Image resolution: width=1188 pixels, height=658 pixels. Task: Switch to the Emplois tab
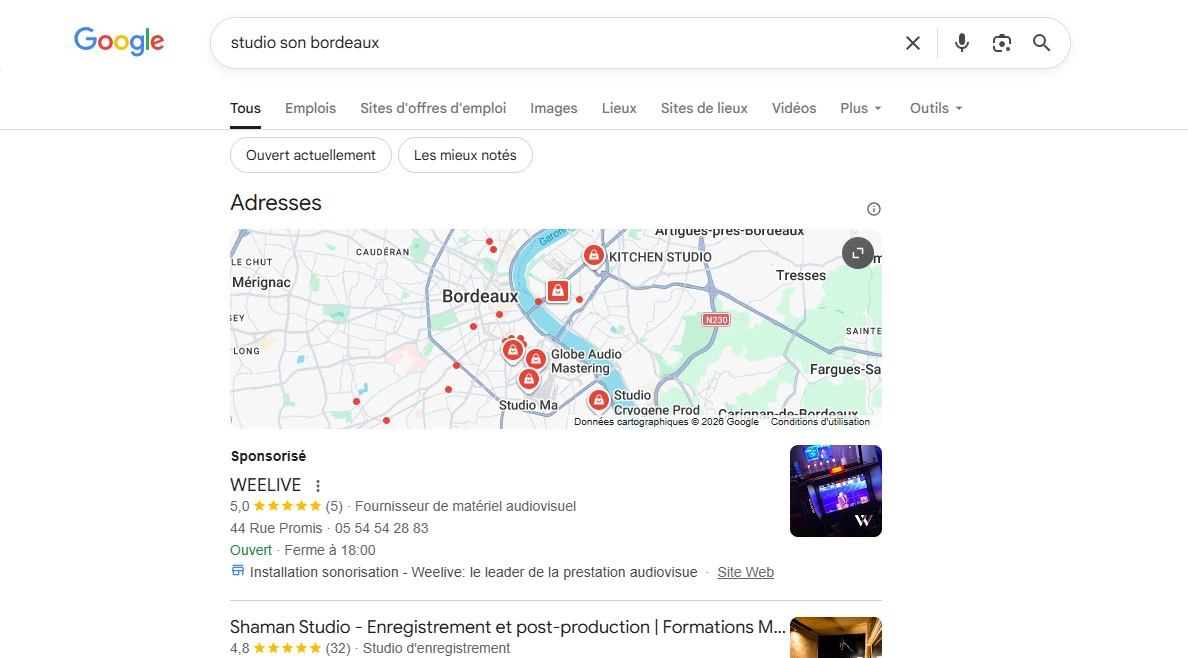(x=311, y=108)
